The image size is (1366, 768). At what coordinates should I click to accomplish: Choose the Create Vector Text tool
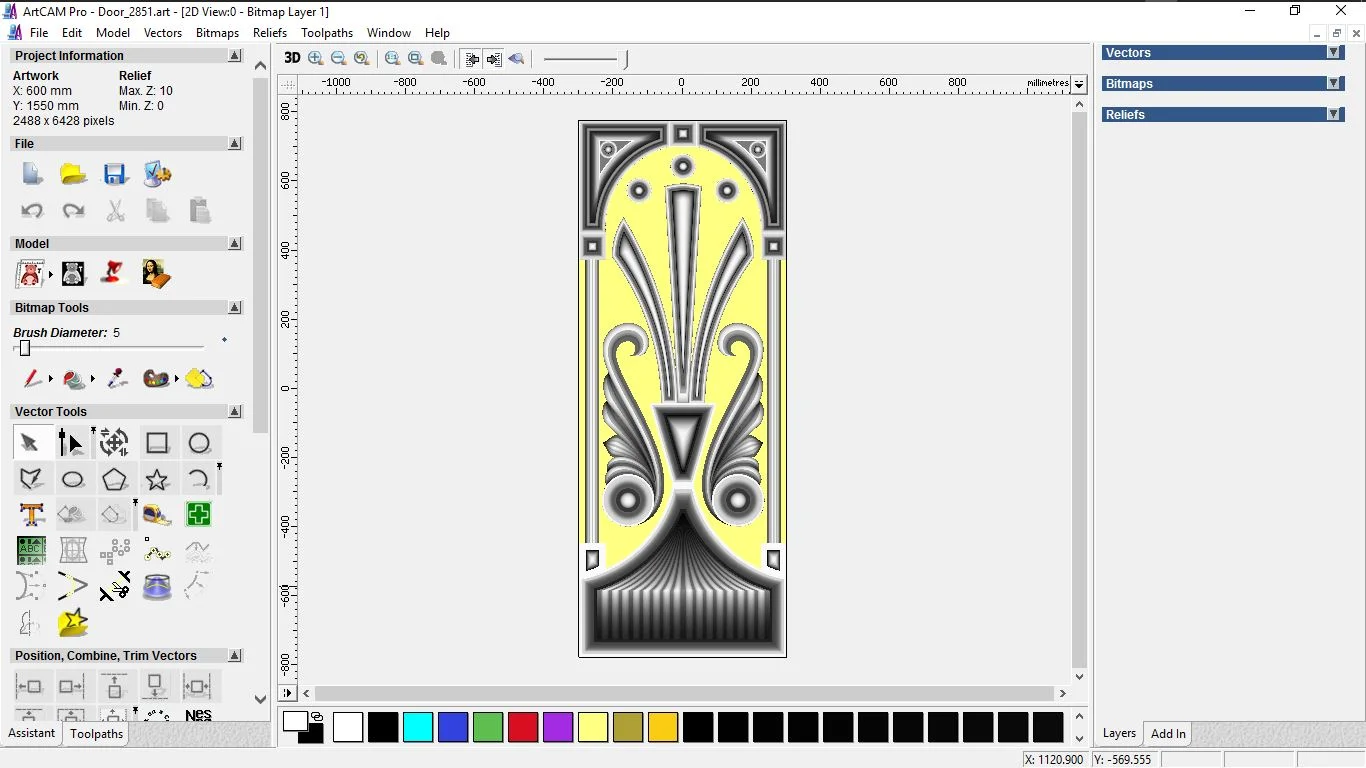31,515
